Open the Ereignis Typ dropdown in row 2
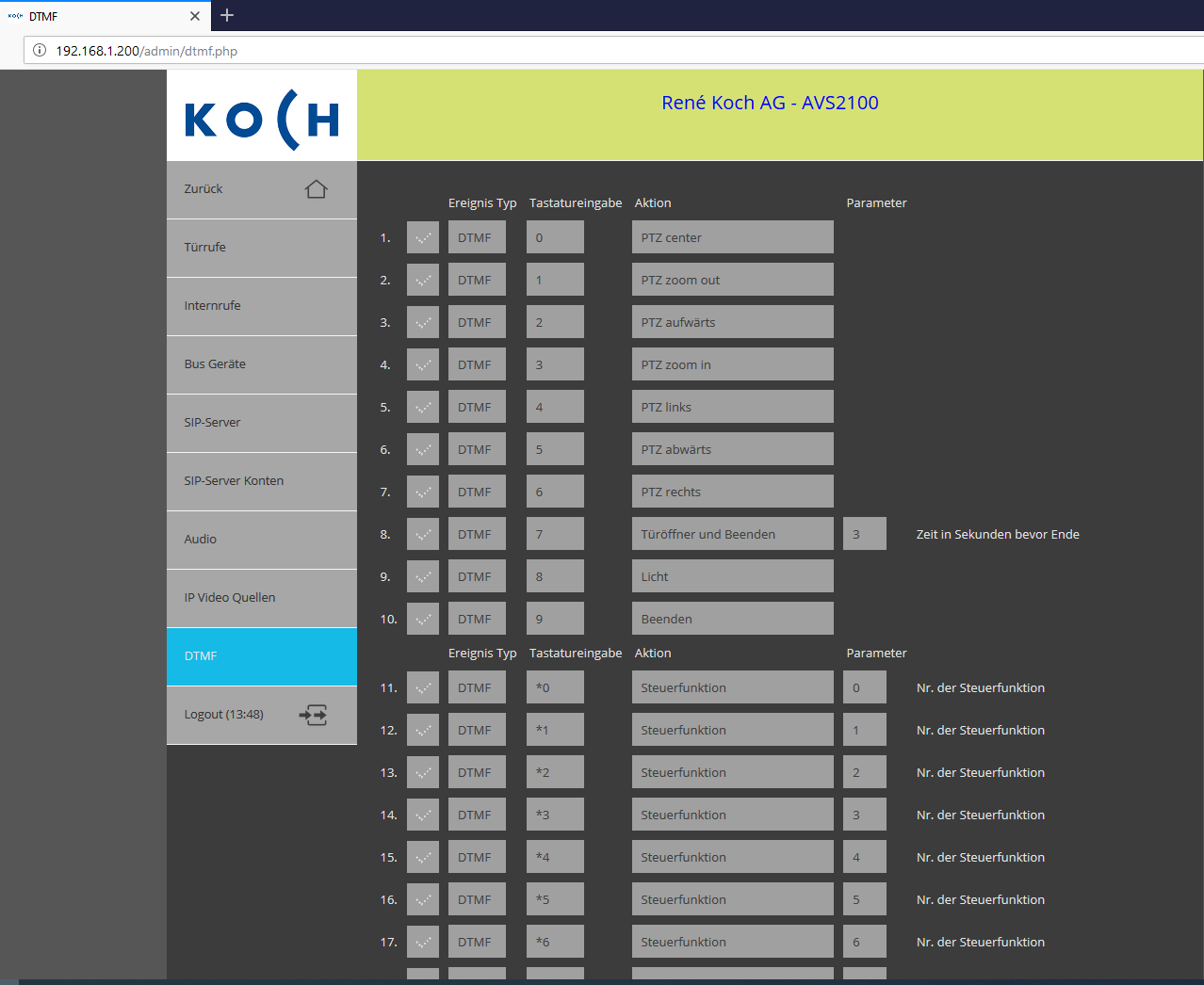The height and width of the screenshot is (985, 1204). (477, 280)
